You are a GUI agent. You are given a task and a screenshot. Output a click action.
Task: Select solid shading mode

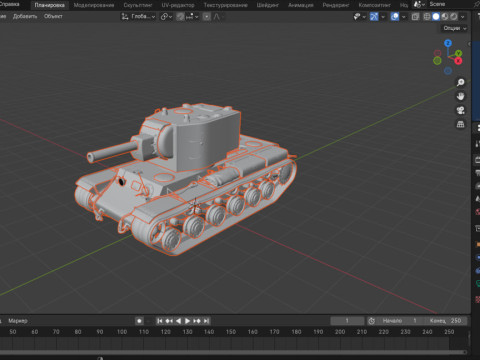pyautogui.click(x=436, y=17)
